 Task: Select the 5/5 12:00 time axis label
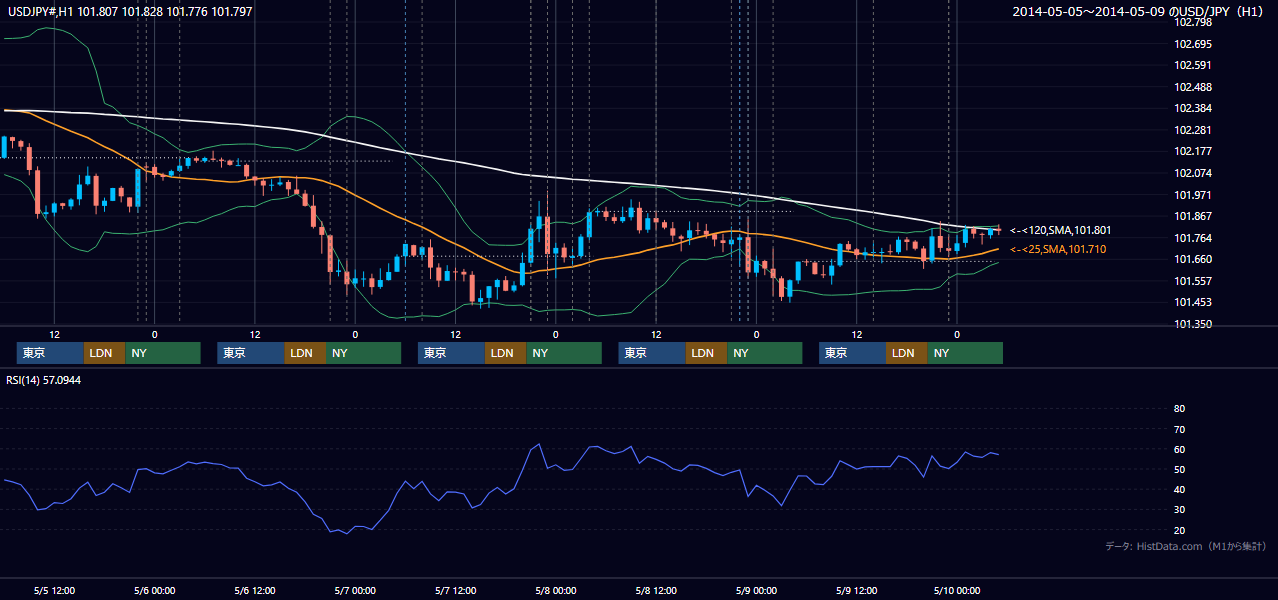(x=54, y=590)
